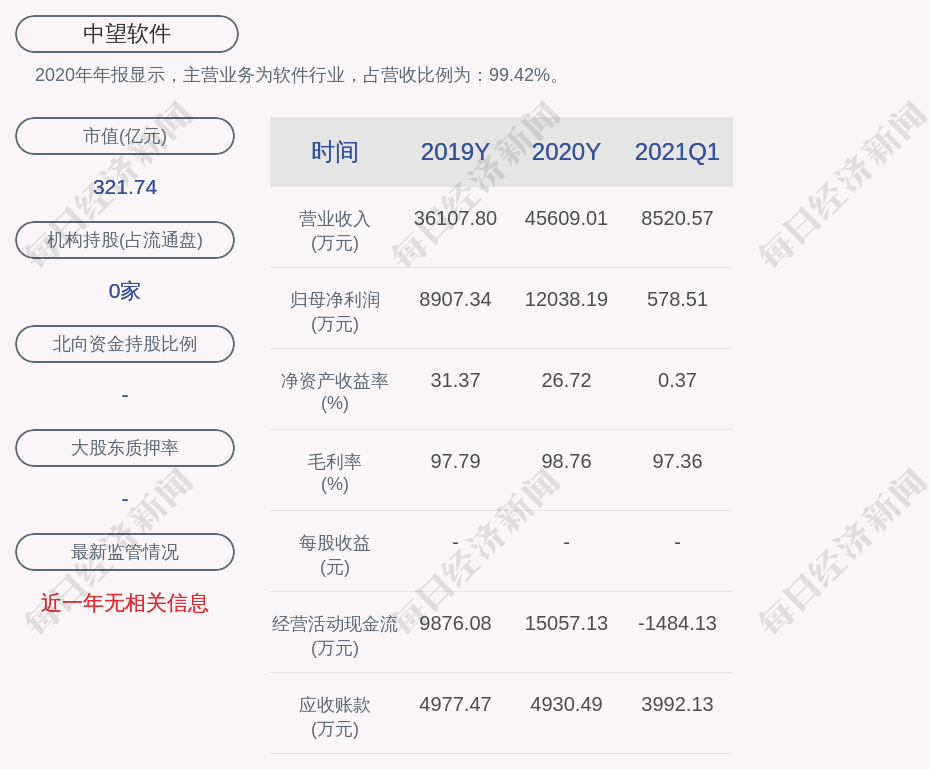Open the 最新监管情况 pill
Image resolution: width=930 pixels, height=769 pixels.
coord(125,552)
